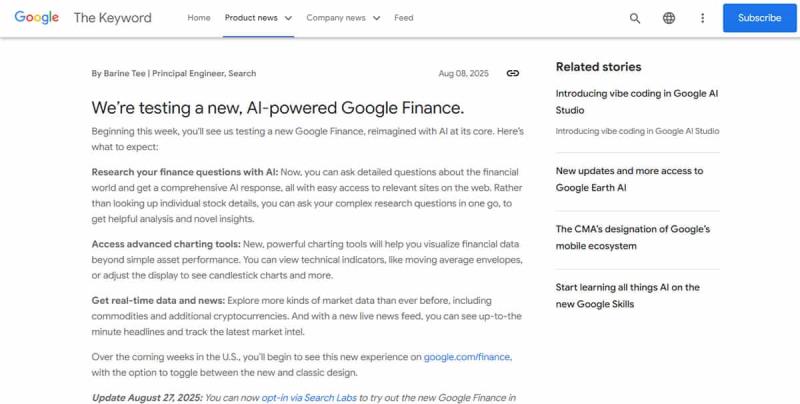Open New updates to Google Earth AI story

pyautogui.click(x=629, y=178)
